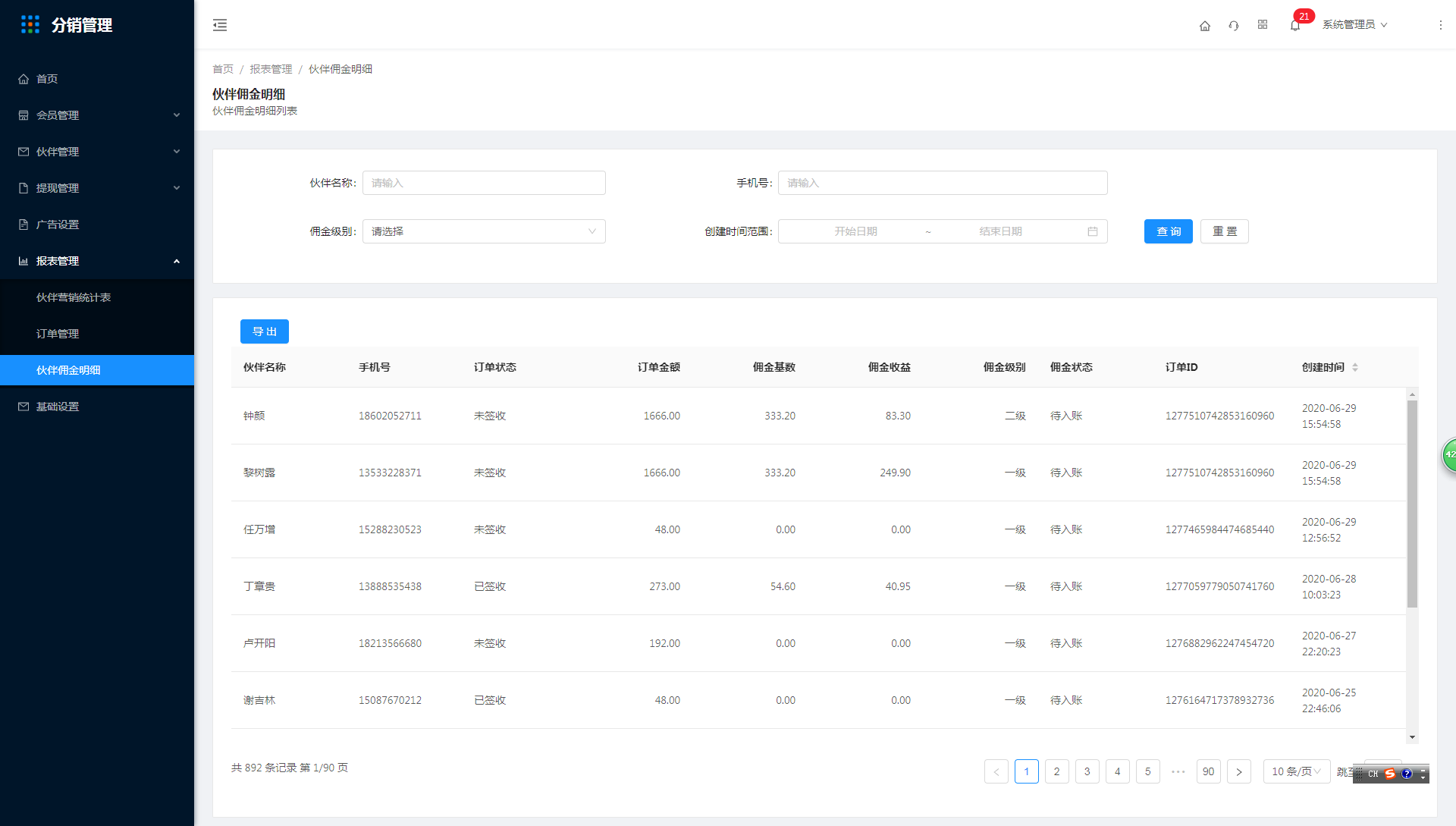Collapse the 报表管理 submenu chevron
This screenshot has width=1456, height=826.
click(x=177, y=261)
